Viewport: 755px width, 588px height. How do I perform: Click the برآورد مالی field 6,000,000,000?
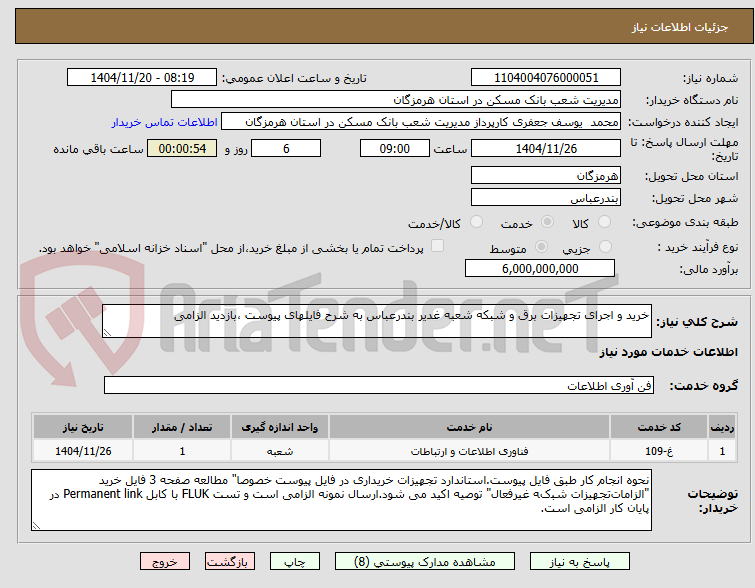[x=540, y=268]
